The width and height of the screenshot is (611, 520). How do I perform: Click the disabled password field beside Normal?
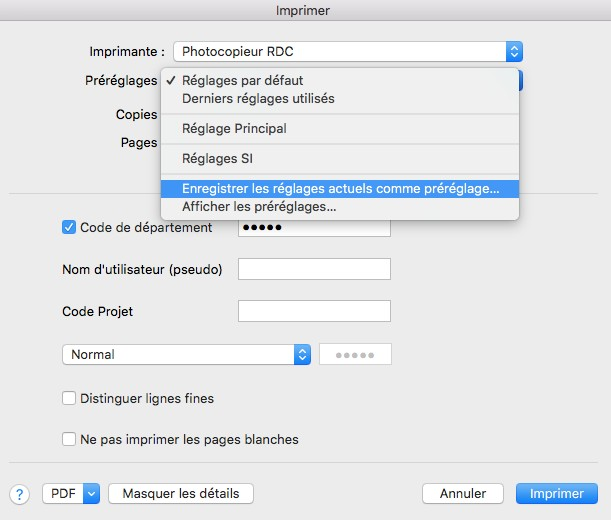click(x=355, y=355)
